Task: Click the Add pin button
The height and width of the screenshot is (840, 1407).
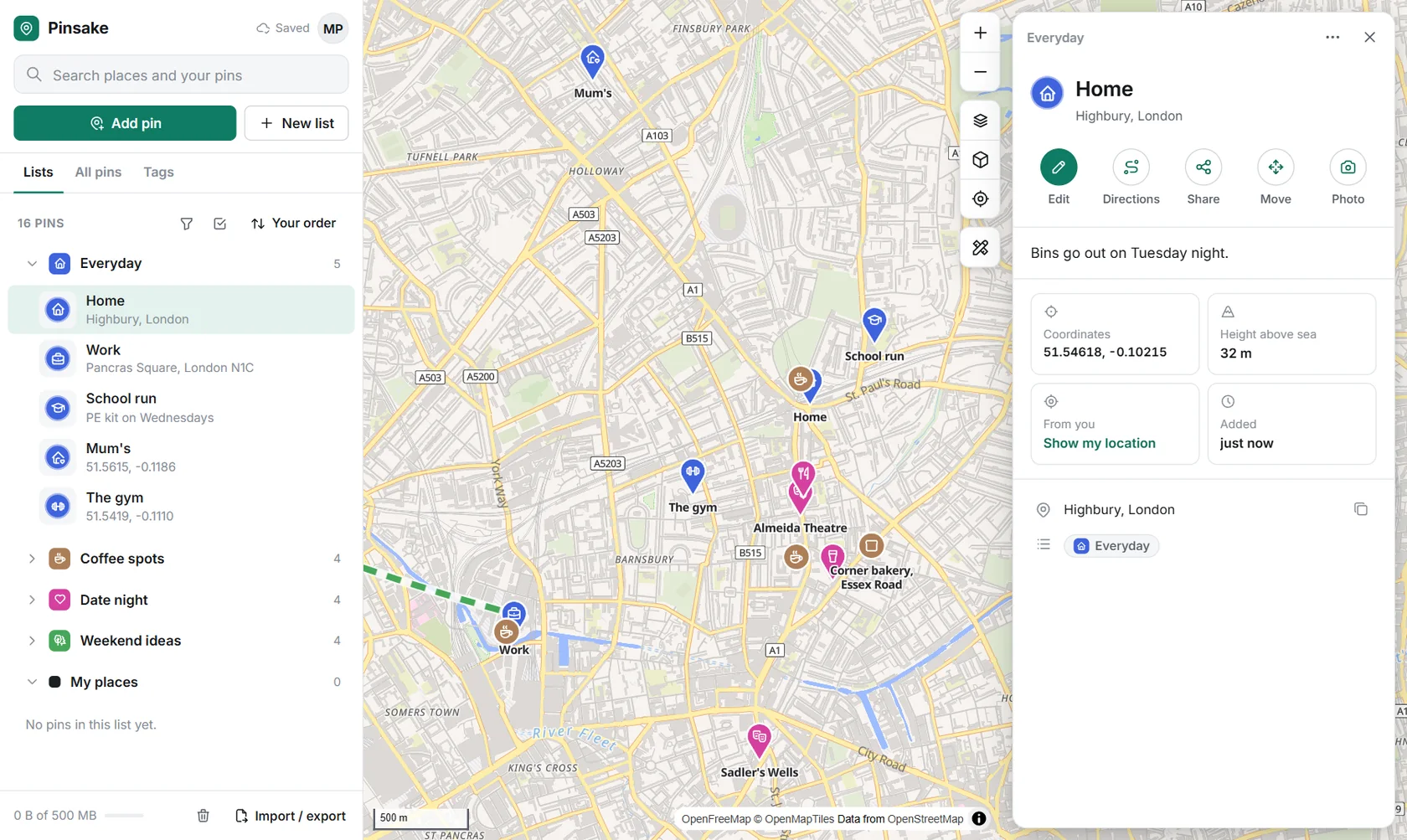Action: click(125, 123)
